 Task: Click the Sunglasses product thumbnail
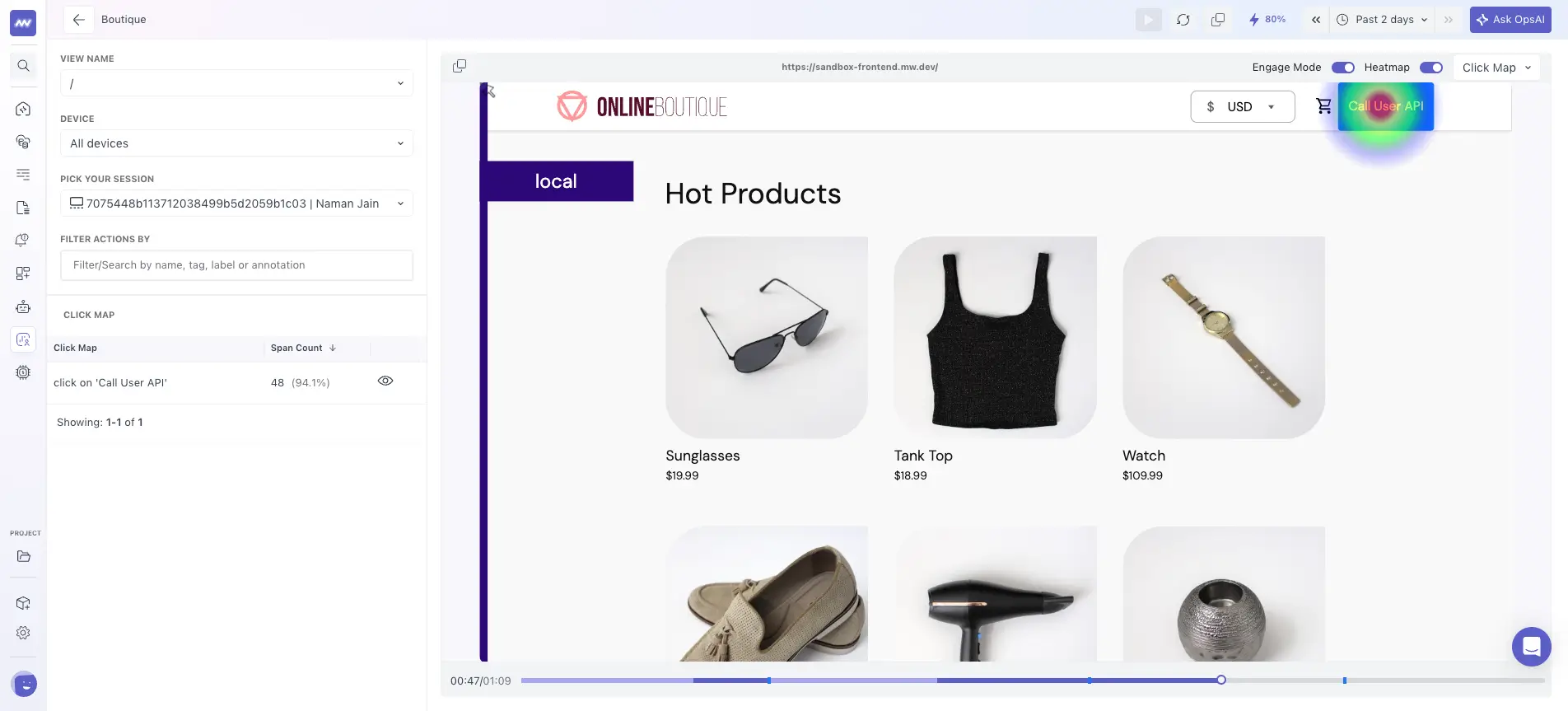pyautogui.click(x=767, y=338)
